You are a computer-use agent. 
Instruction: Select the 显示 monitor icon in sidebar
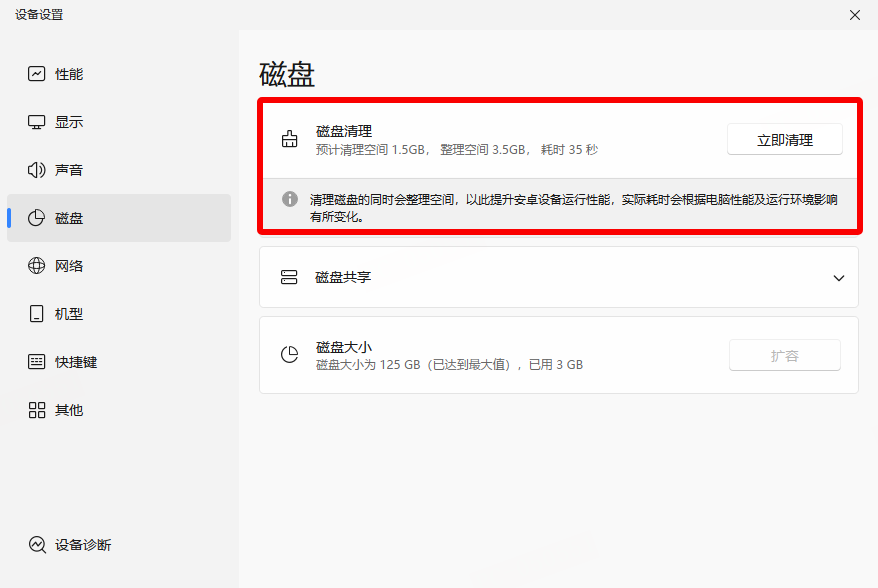click(37, 122)
